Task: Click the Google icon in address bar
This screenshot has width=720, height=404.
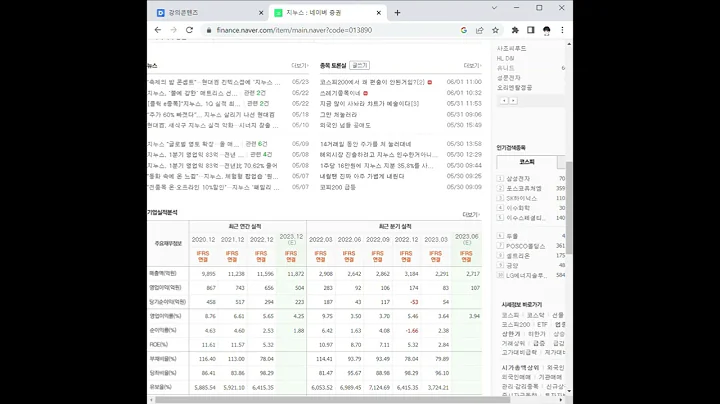Action: [x=464, y=30]
